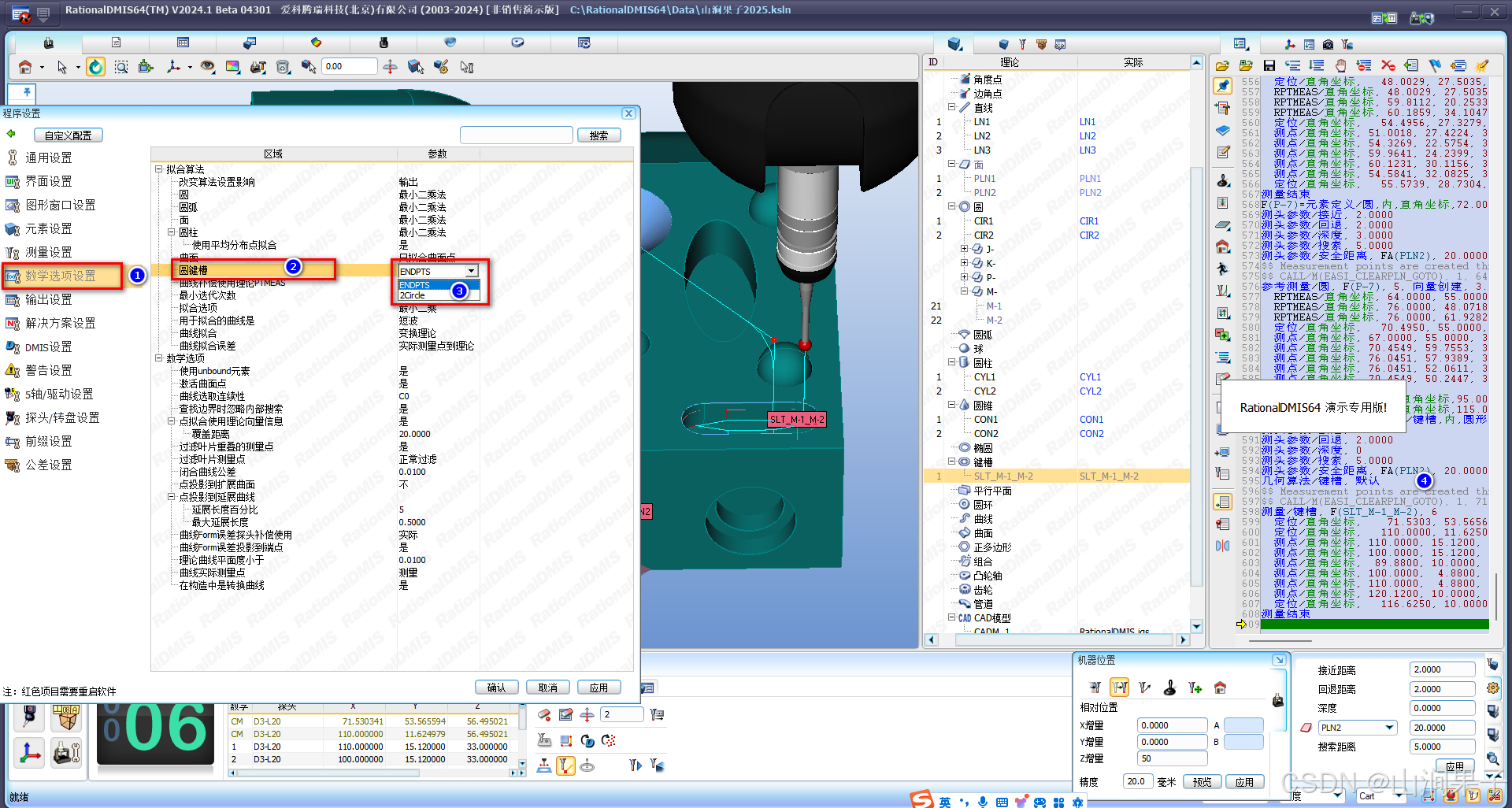Click the 取消 button in settings dialog
1512x808 pixels.
(x=548, y=688)
